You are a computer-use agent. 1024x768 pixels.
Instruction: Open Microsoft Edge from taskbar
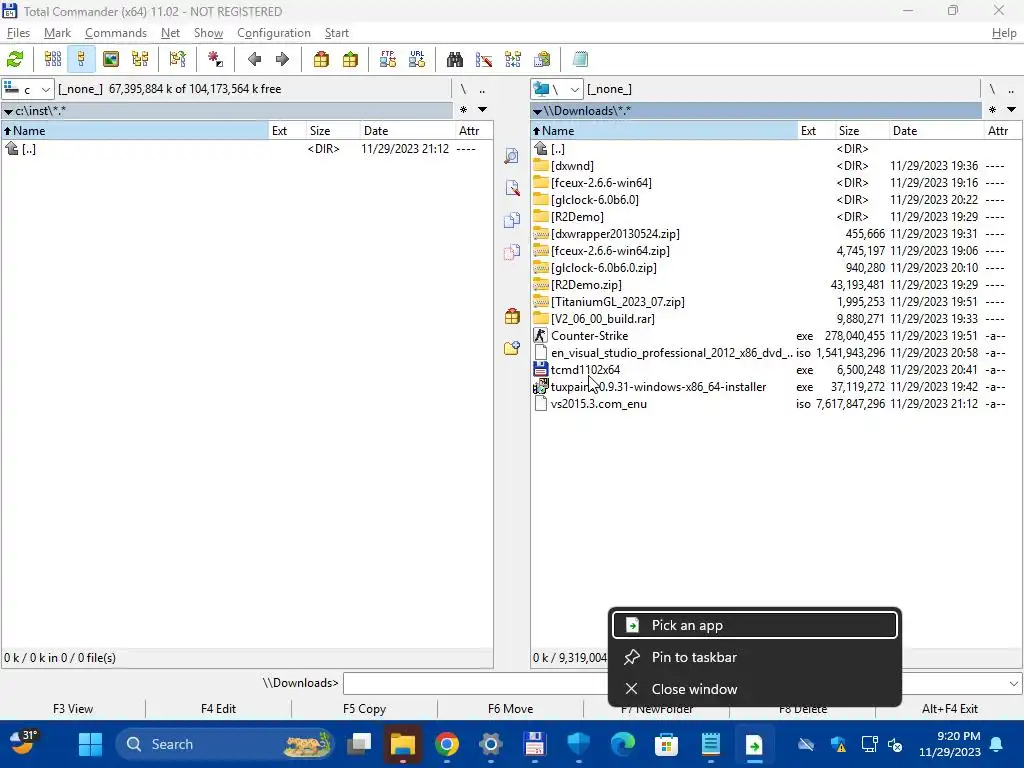(x=622, y=744)
